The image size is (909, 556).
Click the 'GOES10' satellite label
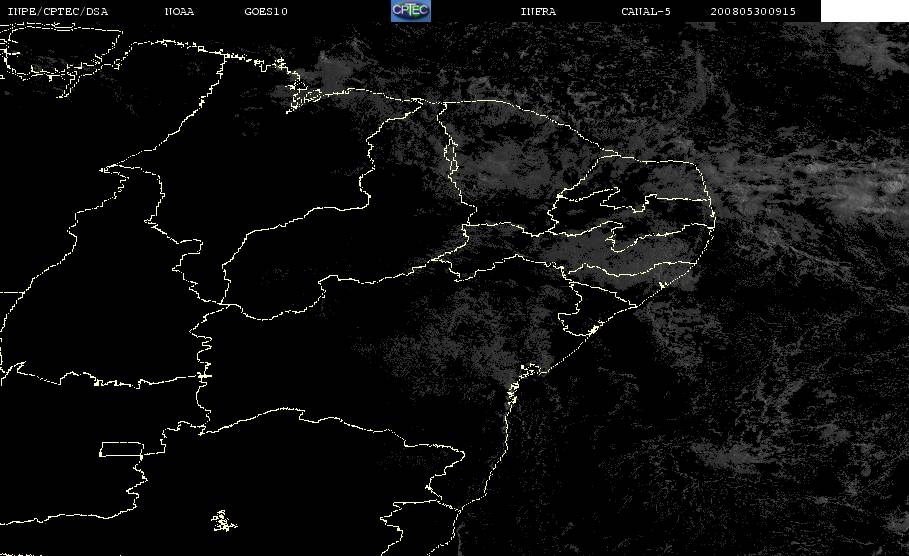pyautogui.click(x=266, y=11)
